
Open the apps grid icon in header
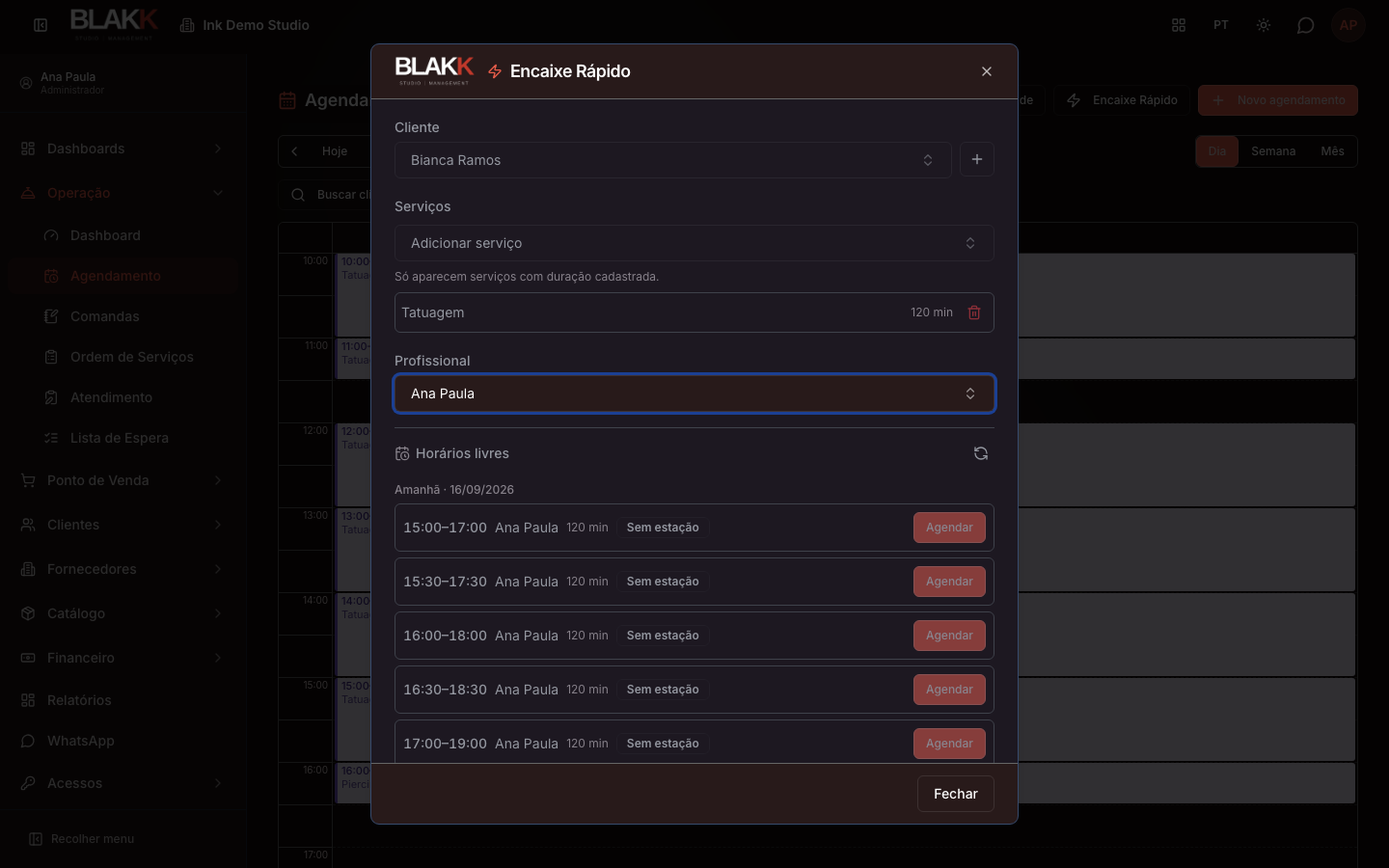(x=1179, y=25)
